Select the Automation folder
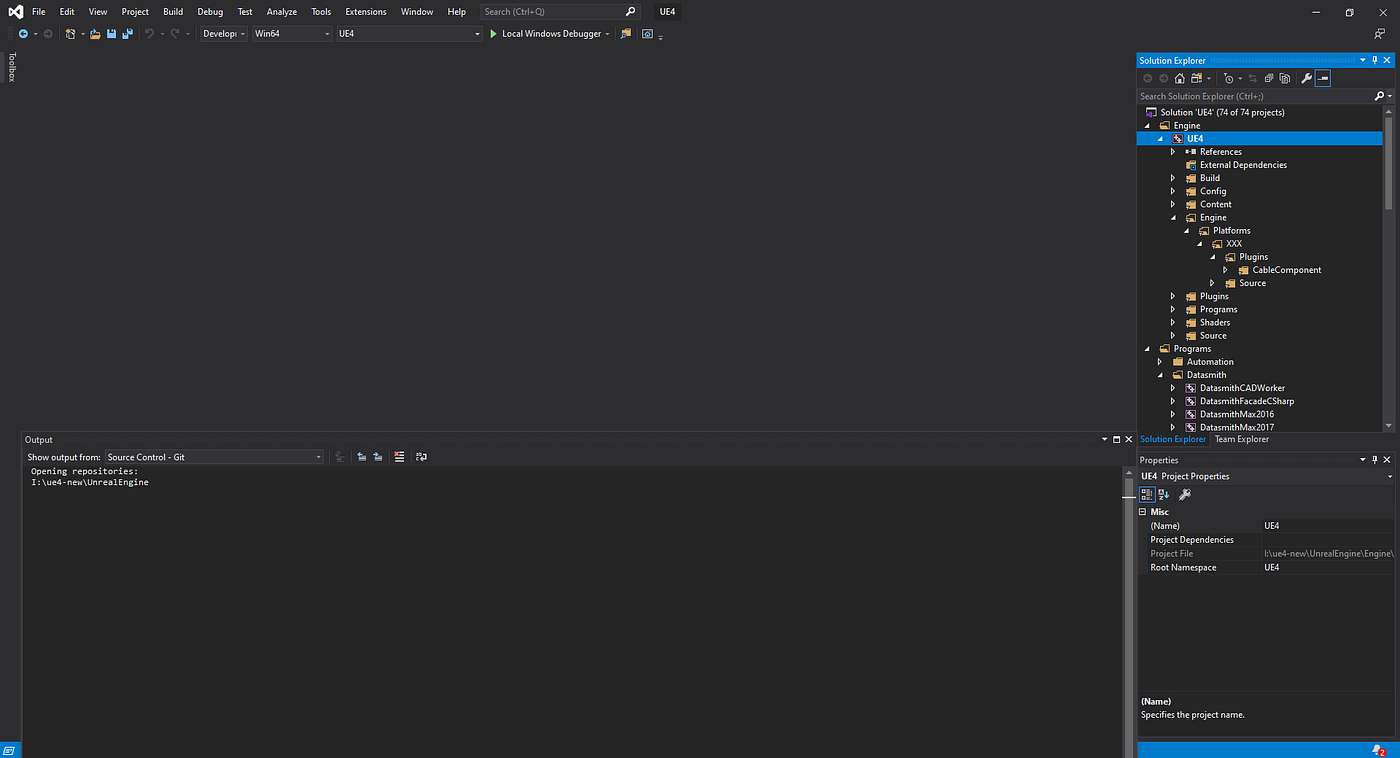The width and height of the screenshot is (1400, 758). tap(1210, 362)
